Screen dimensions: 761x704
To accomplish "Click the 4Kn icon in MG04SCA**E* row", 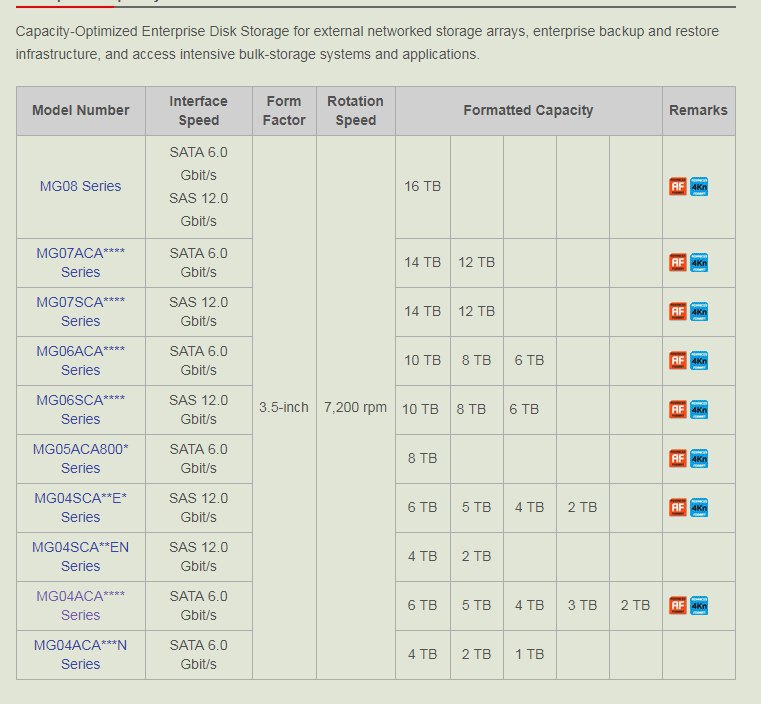I will click(699, 507).
